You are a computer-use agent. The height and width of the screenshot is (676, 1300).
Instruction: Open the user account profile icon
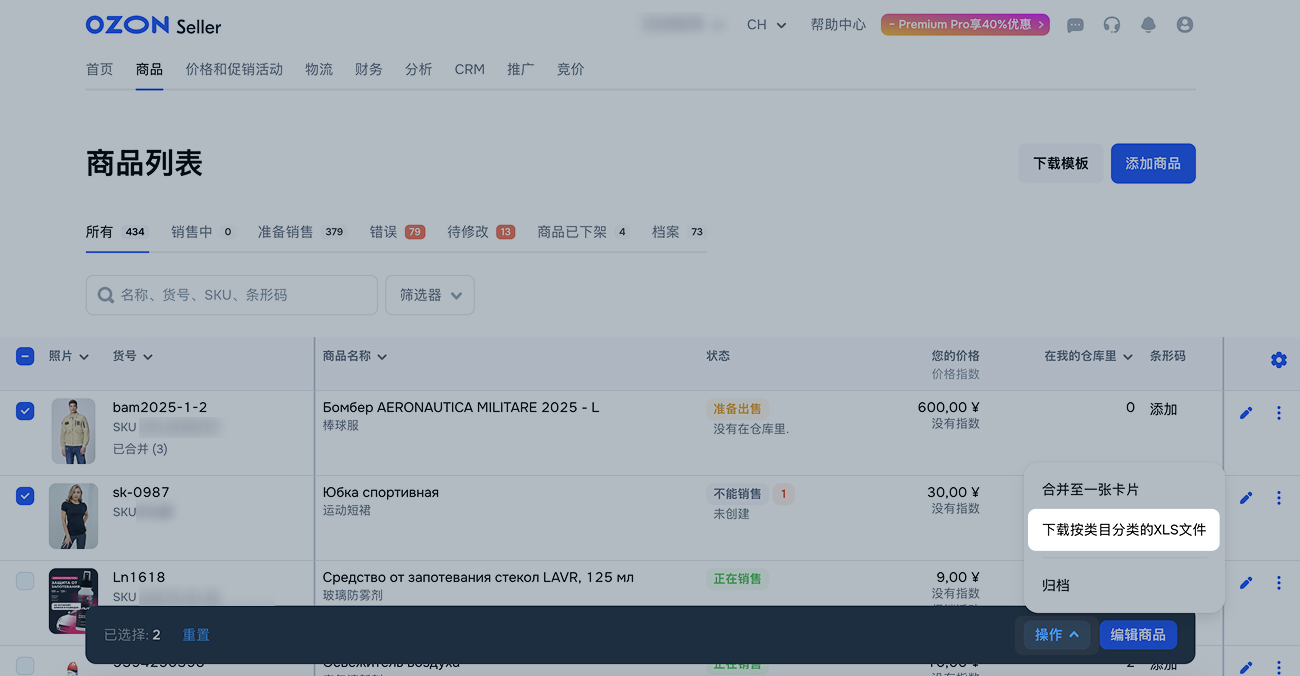coord(1185,25)
